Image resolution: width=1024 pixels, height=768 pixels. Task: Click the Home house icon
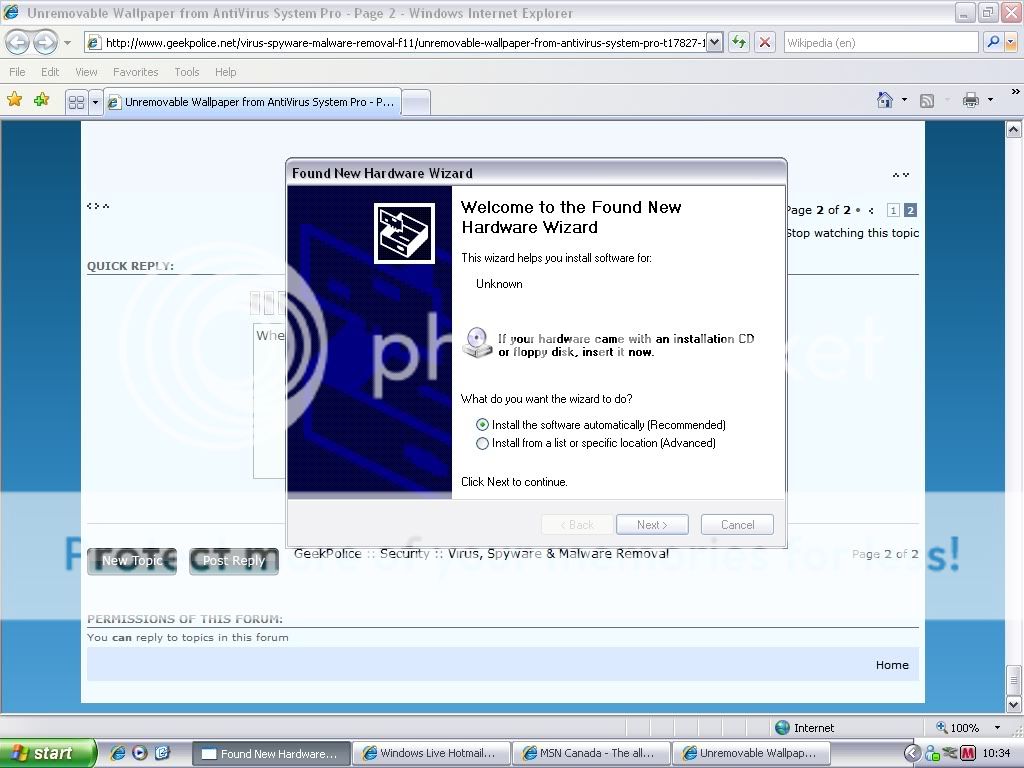click(x=884, y=100)
